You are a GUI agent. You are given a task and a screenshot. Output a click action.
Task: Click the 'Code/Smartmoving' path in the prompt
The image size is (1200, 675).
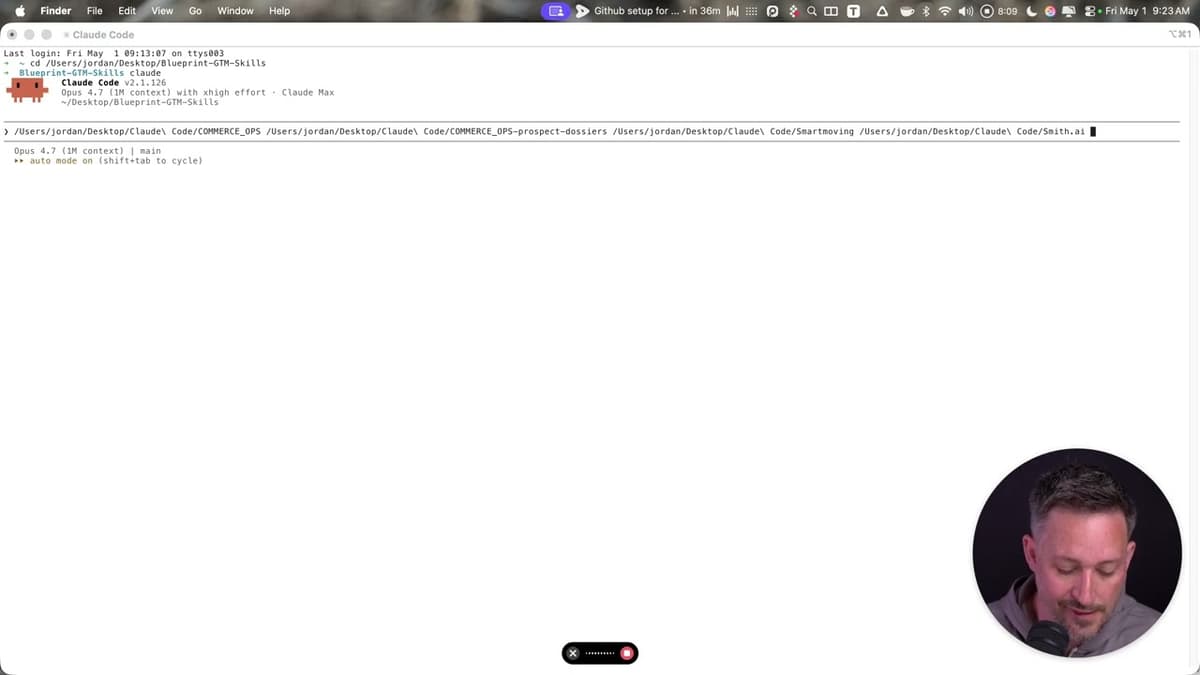coord(811,131)
